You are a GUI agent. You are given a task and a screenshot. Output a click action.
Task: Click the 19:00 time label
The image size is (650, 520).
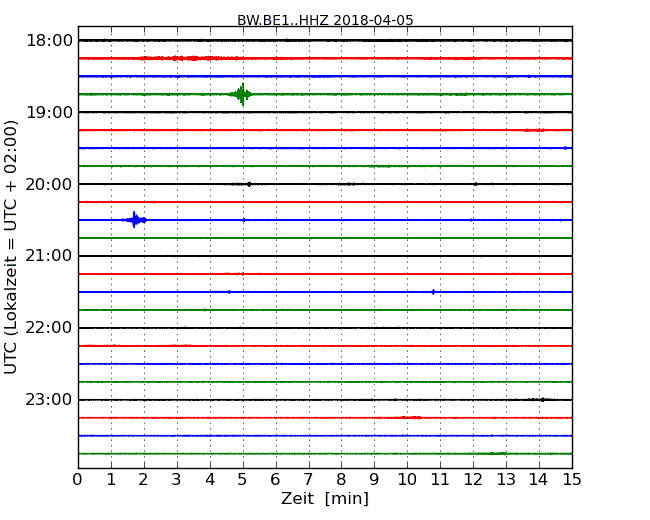click(x=49, y=112)
